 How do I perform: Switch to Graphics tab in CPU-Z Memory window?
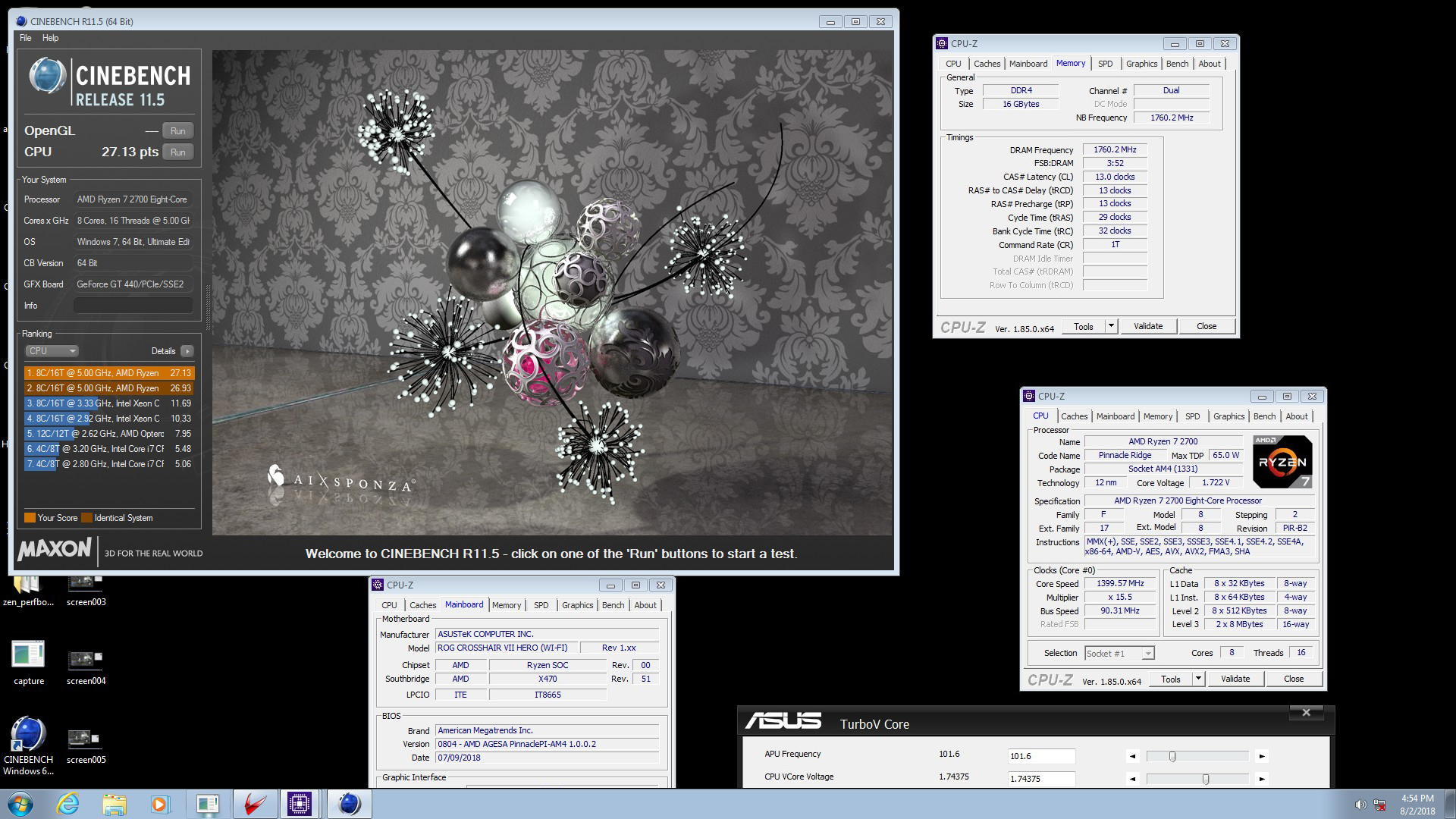tap(1141, 64)
